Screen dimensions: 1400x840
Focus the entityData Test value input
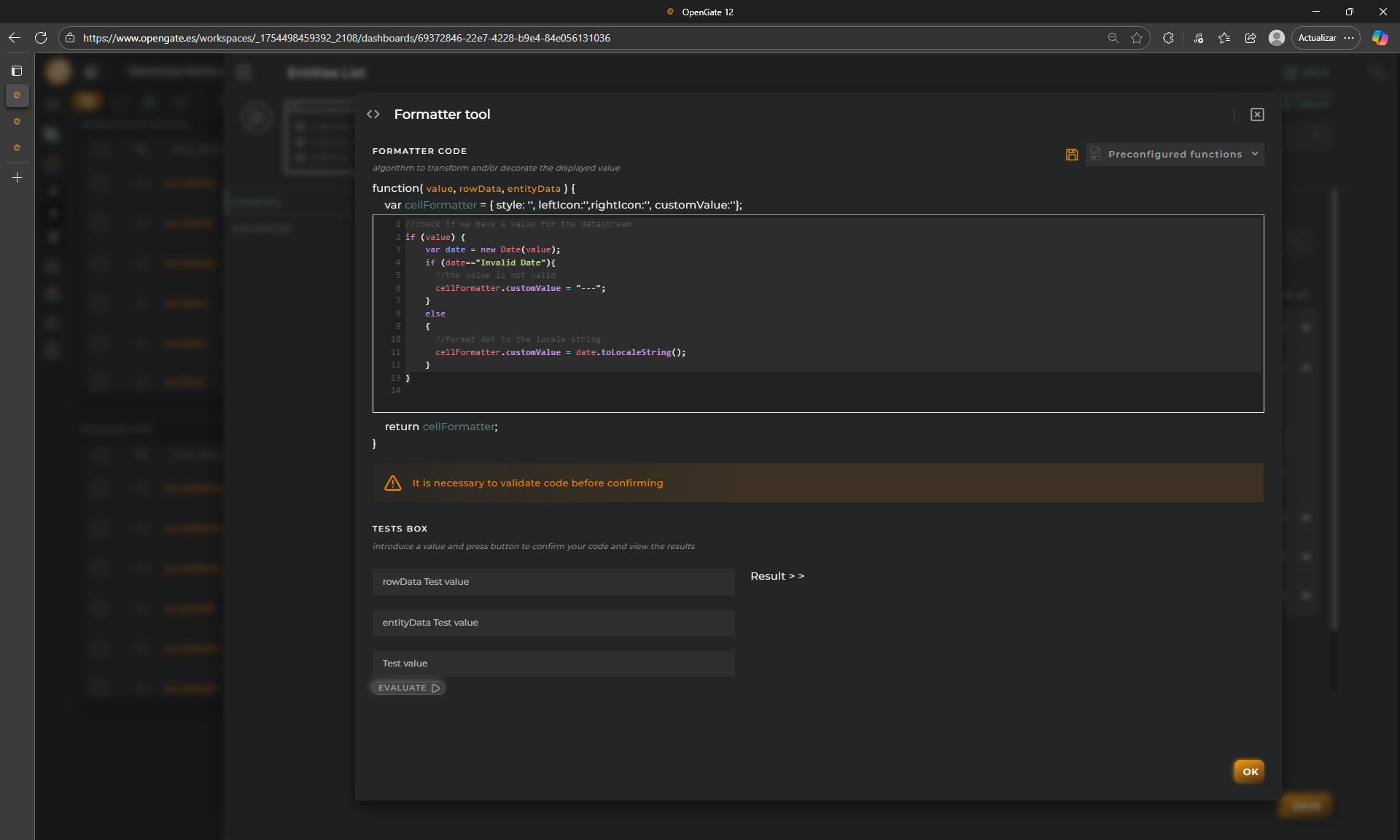(x=553, y=623)
